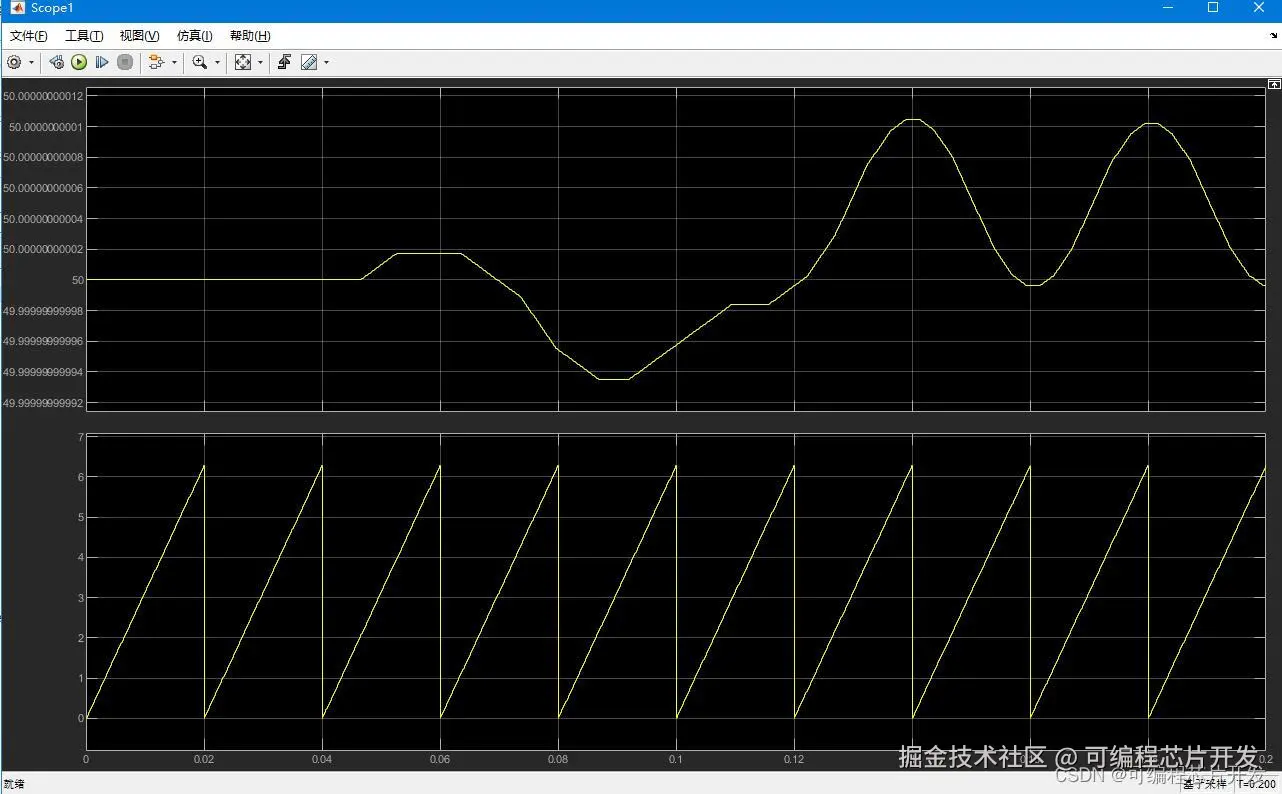This screenshot has width=1282, height=794.
Task: Open the scope configuration properties gear icon
Action: click(x=14, y=62)
